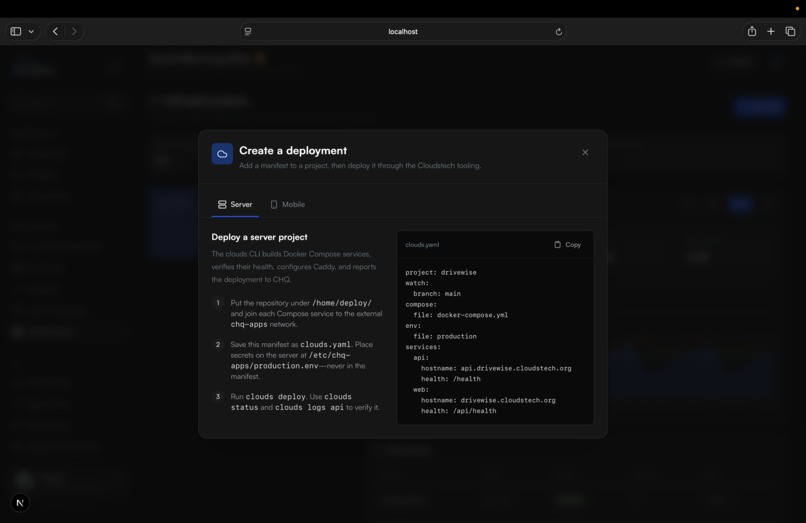Open a new tab with the plus icon
This screenshot has height=523, width=806.
pyautogui.click(x=771, y=31)
